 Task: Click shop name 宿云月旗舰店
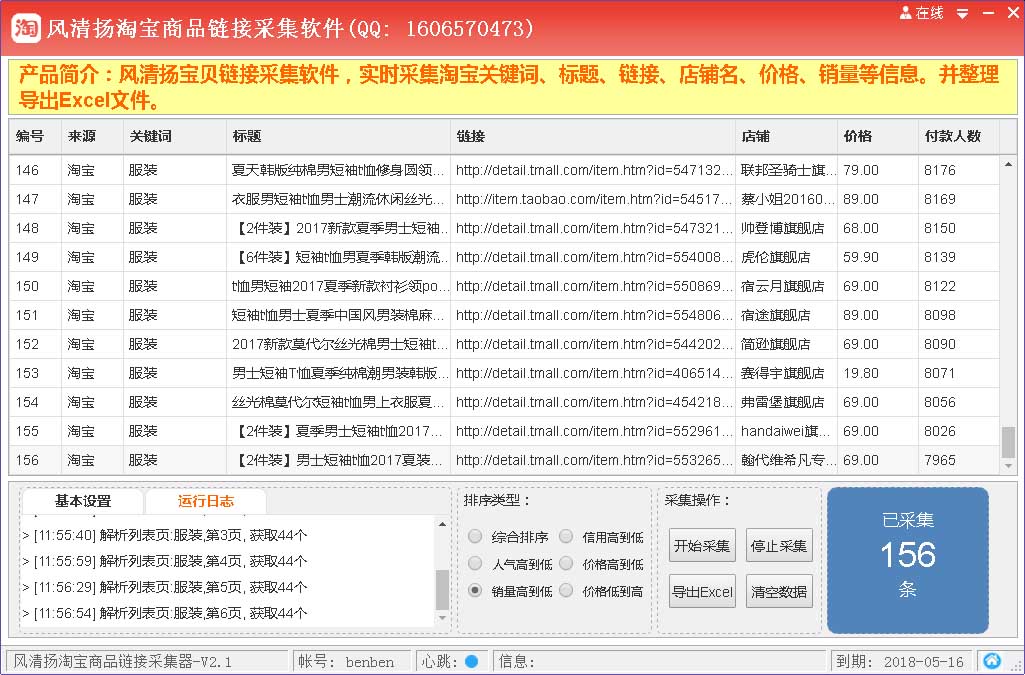pyautogui.click(x=782, y=286)
